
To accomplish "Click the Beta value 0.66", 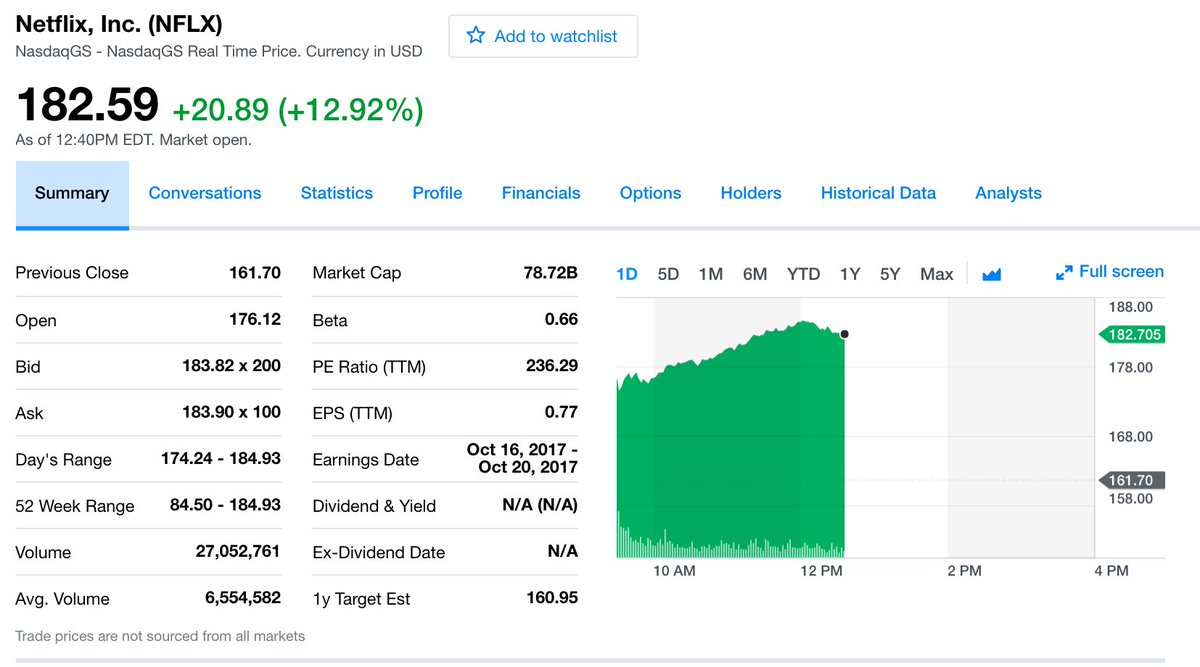I will pyautogui.click(x=562, y=319).
